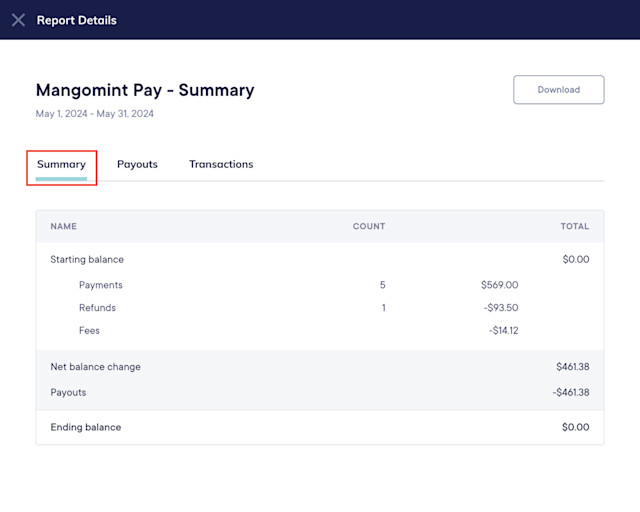Screen dimensions: 640x512
Task: Download the Mangomint Pay summary report
Action: (x=558, y=89)
